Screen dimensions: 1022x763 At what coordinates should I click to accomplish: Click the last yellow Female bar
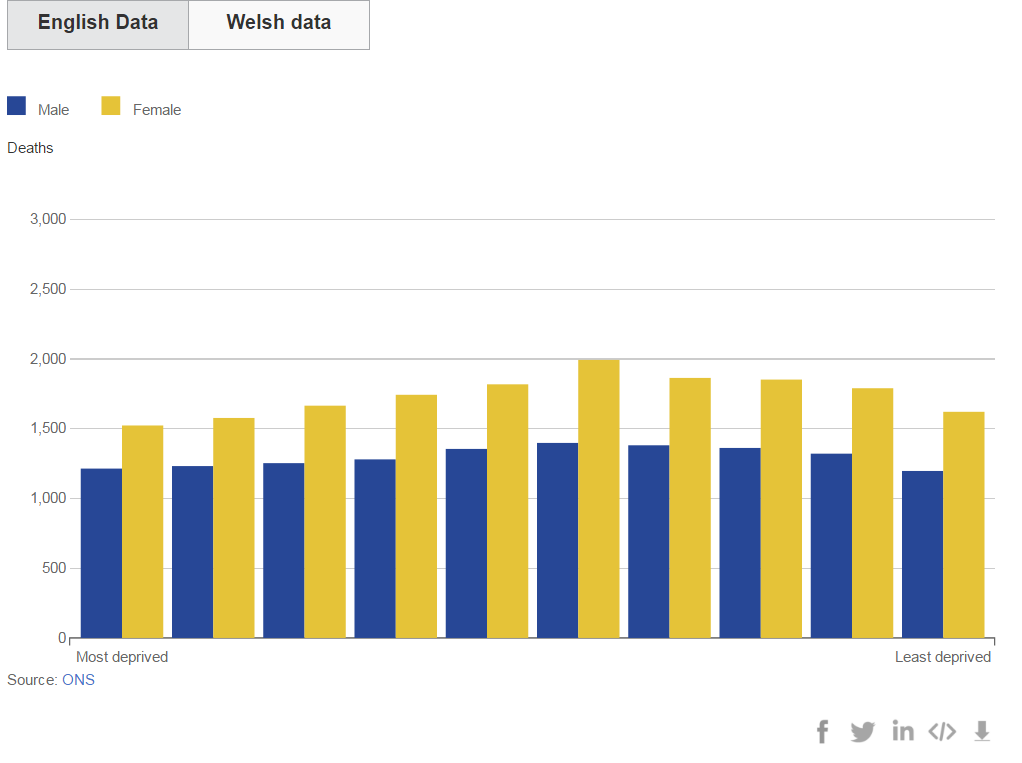click(963, 525)
